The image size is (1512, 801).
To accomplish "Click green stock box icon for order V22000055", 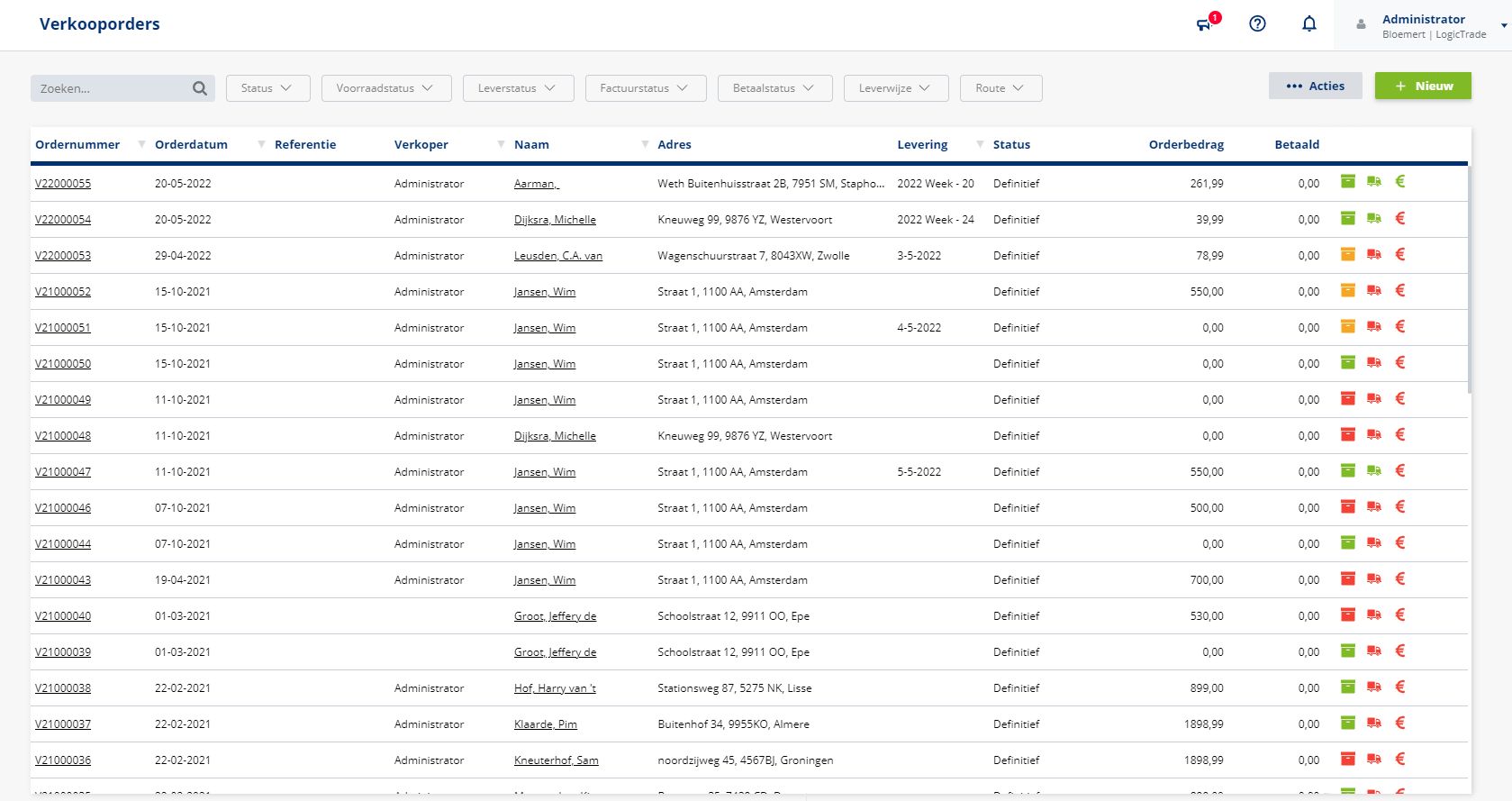I will point(1347,182).
